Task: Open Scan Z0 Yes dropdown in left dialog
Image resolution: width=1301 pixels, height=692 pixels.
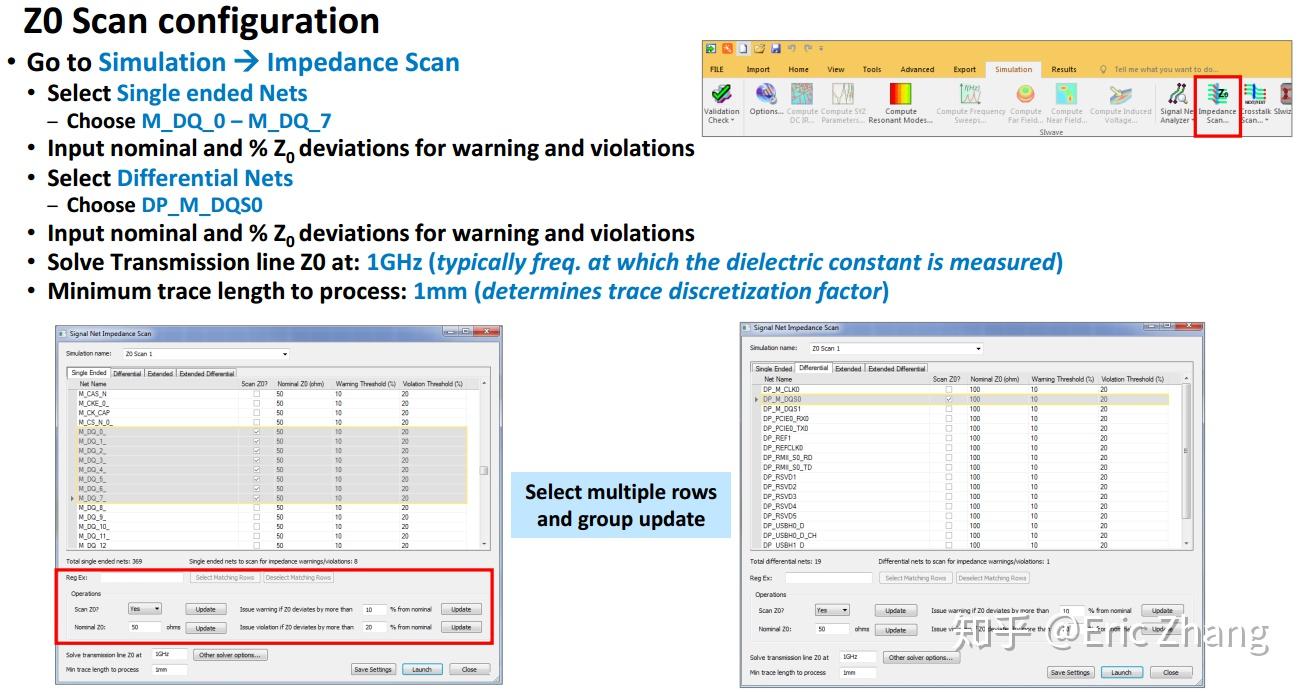Action: click(x=145, y=609)
